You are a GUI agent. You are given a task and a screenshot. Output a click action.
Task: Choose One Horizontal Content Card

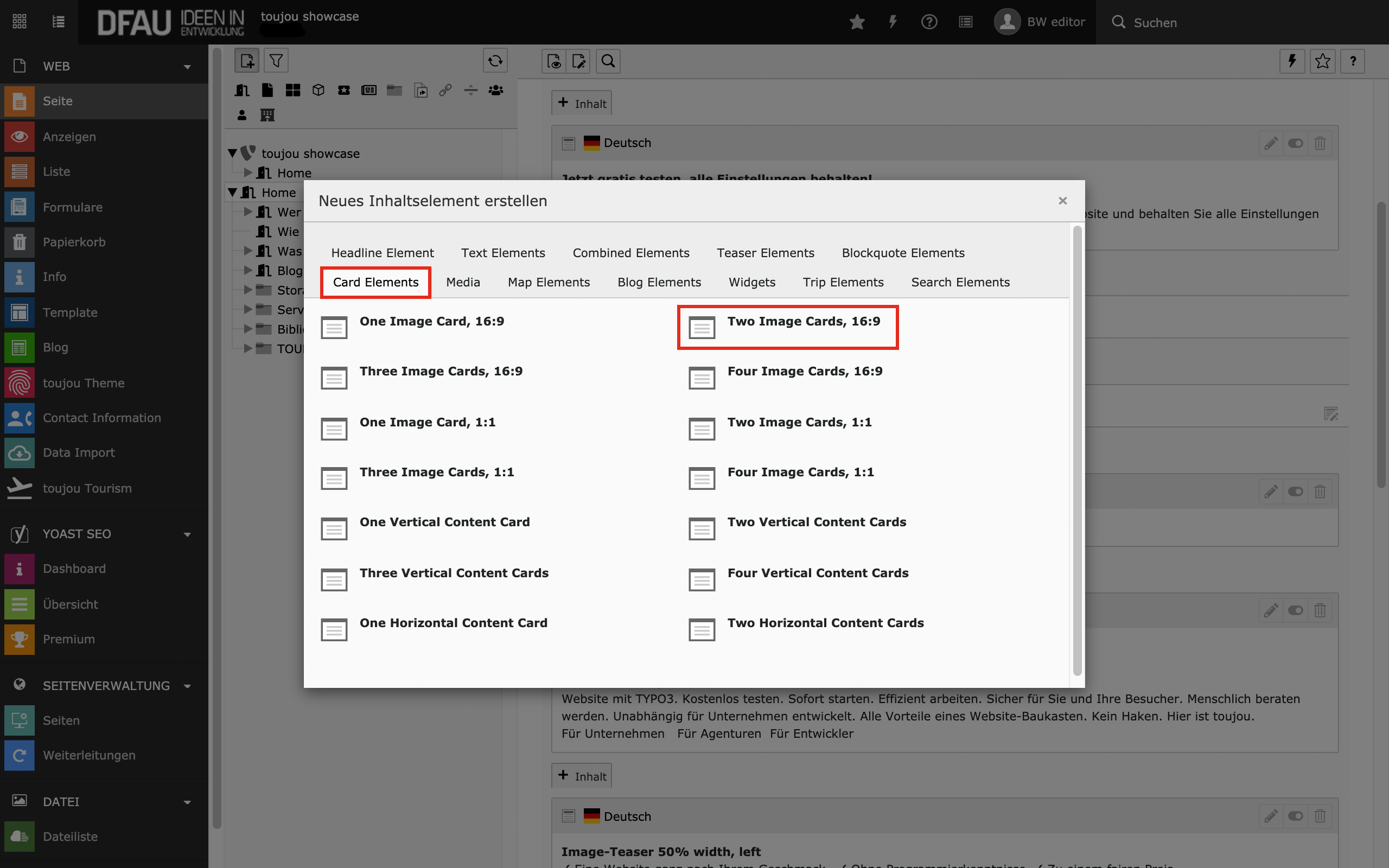[435, 629]
